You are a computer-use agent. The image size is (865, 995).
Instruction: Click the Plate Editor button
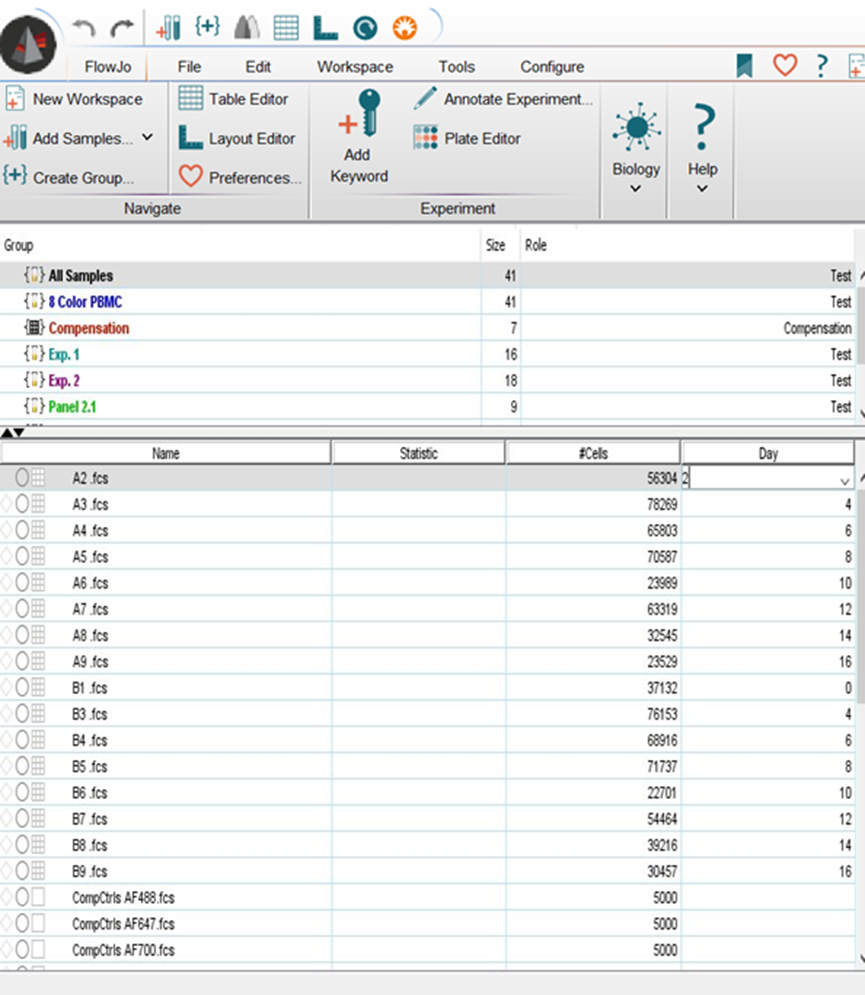pyautogui.click(x=467, y=138)
